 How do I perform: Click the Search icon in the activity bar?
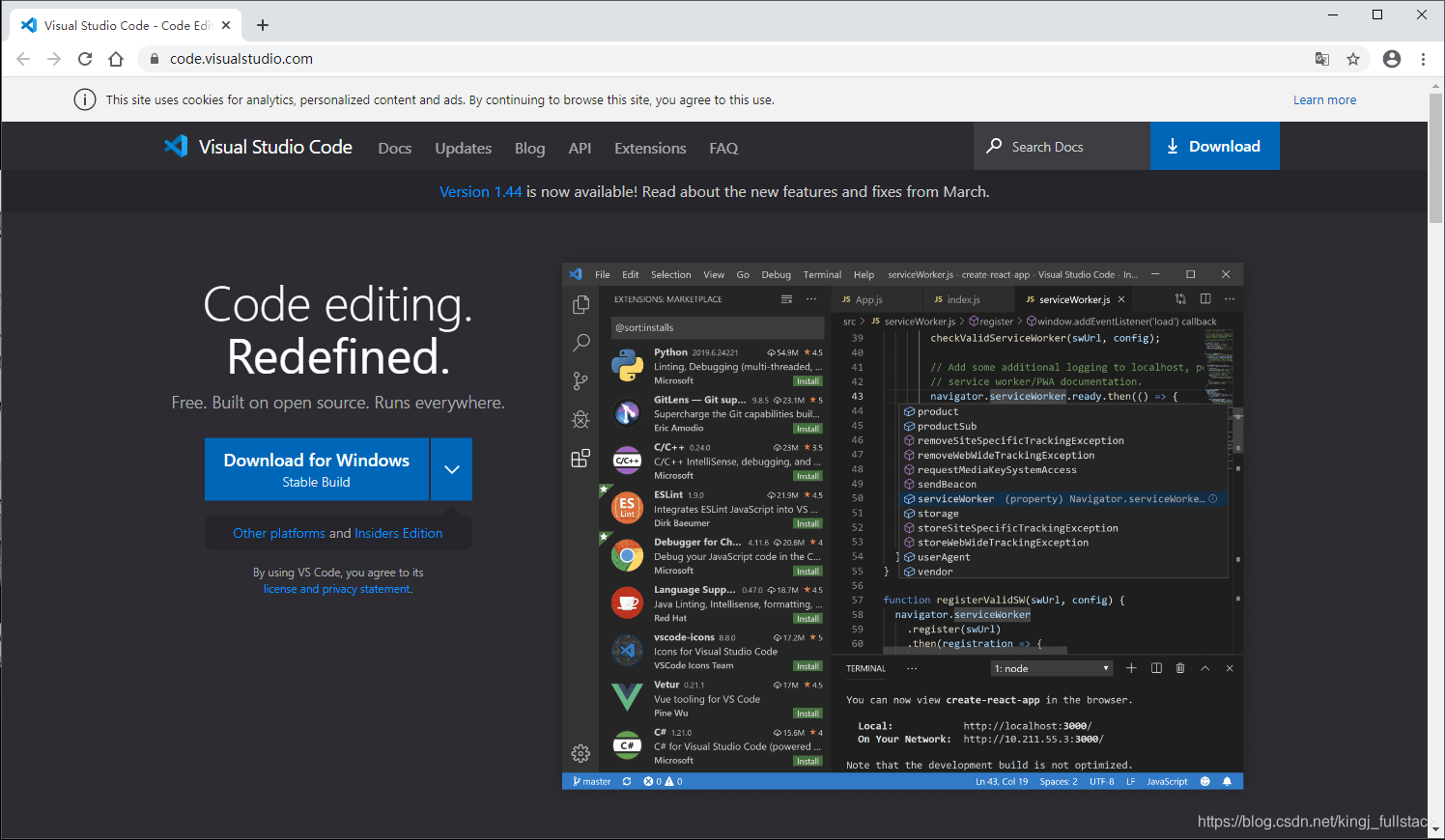(x=581, y=342)
